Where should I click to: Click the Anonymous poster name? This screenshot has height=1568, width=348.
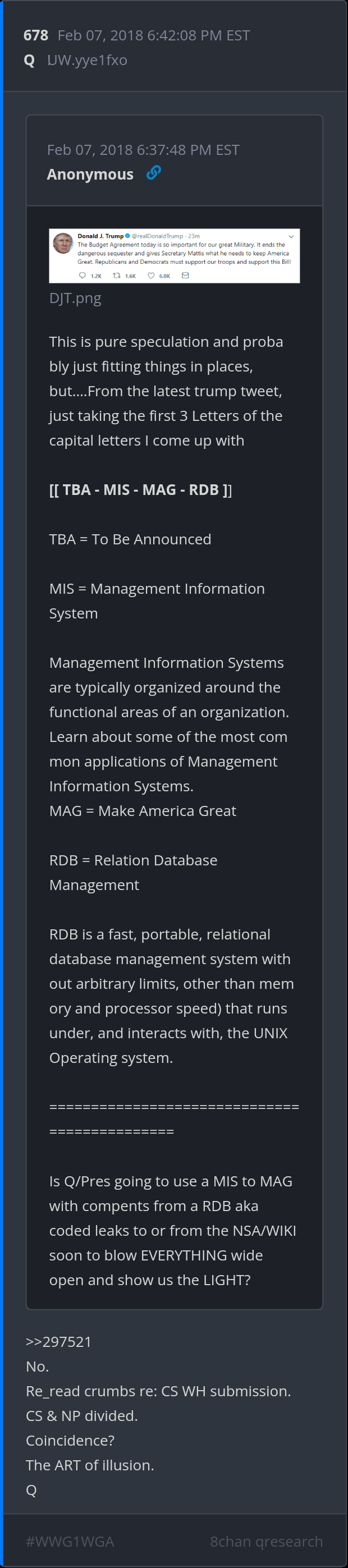pyautogui.click(x=90, y=175)
